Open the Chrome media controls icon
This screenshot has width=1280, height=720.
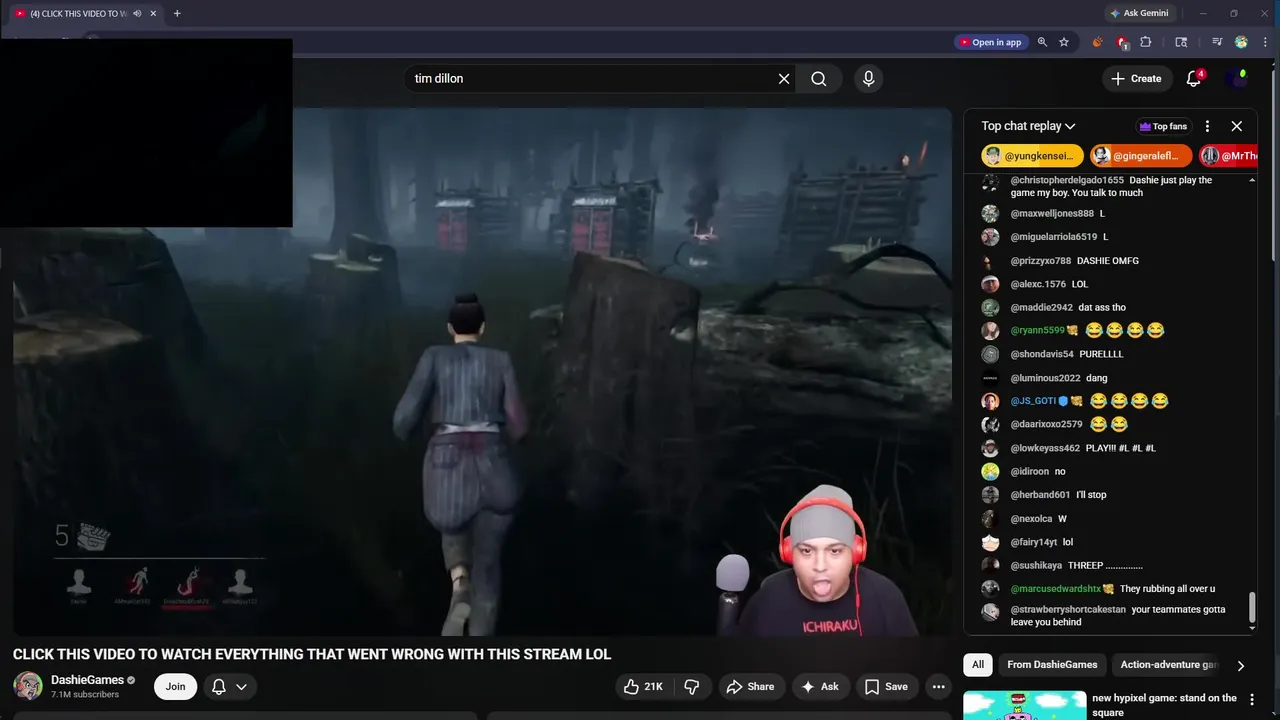point(1217,42)
